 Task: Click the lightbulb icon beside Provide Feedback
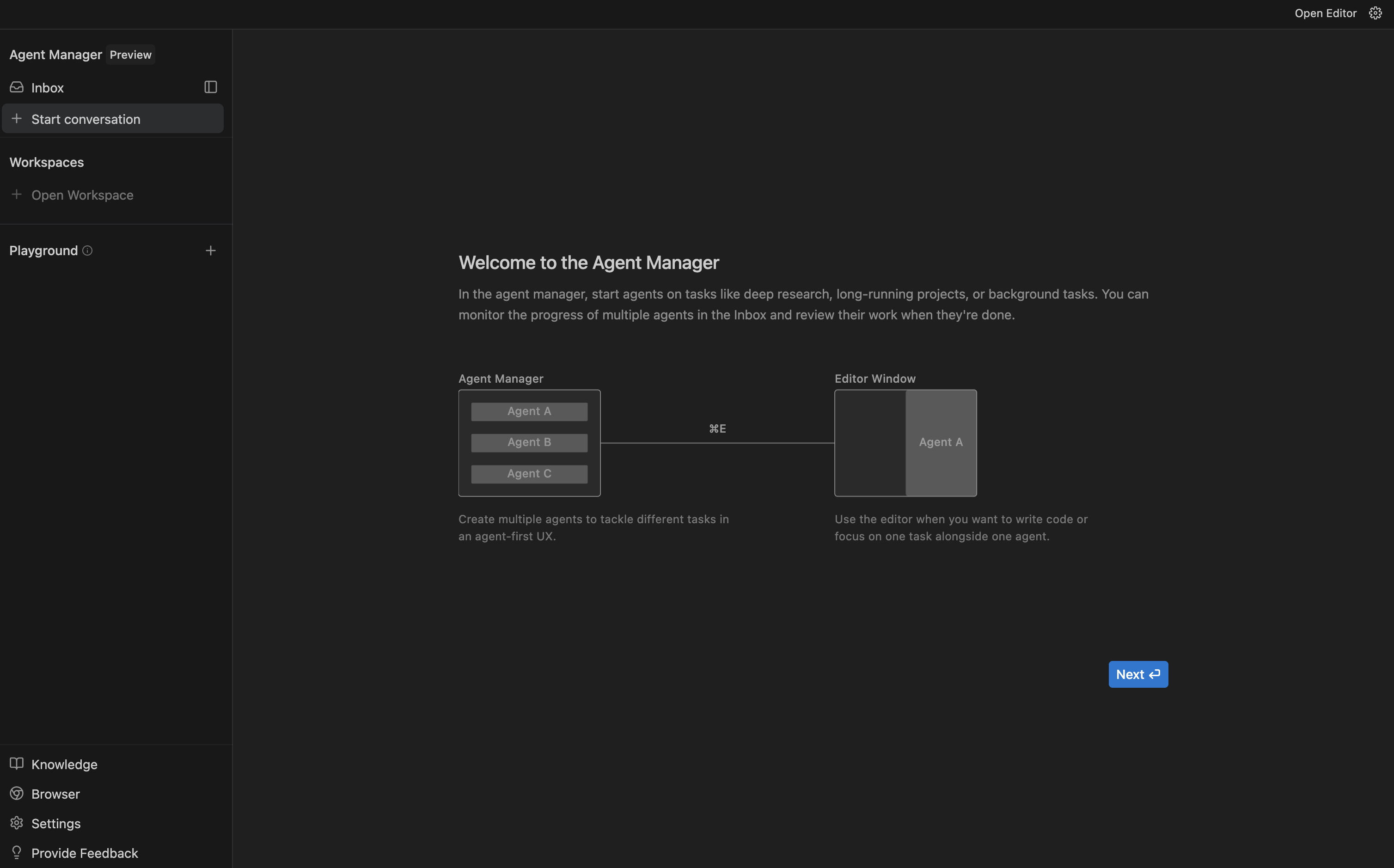17,853
